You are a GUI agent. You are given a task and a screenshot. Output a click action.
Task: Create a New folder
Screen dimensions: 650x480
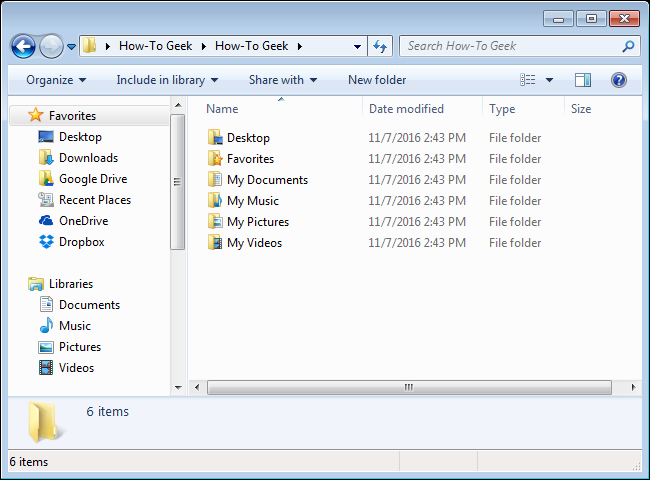(377, 80)
